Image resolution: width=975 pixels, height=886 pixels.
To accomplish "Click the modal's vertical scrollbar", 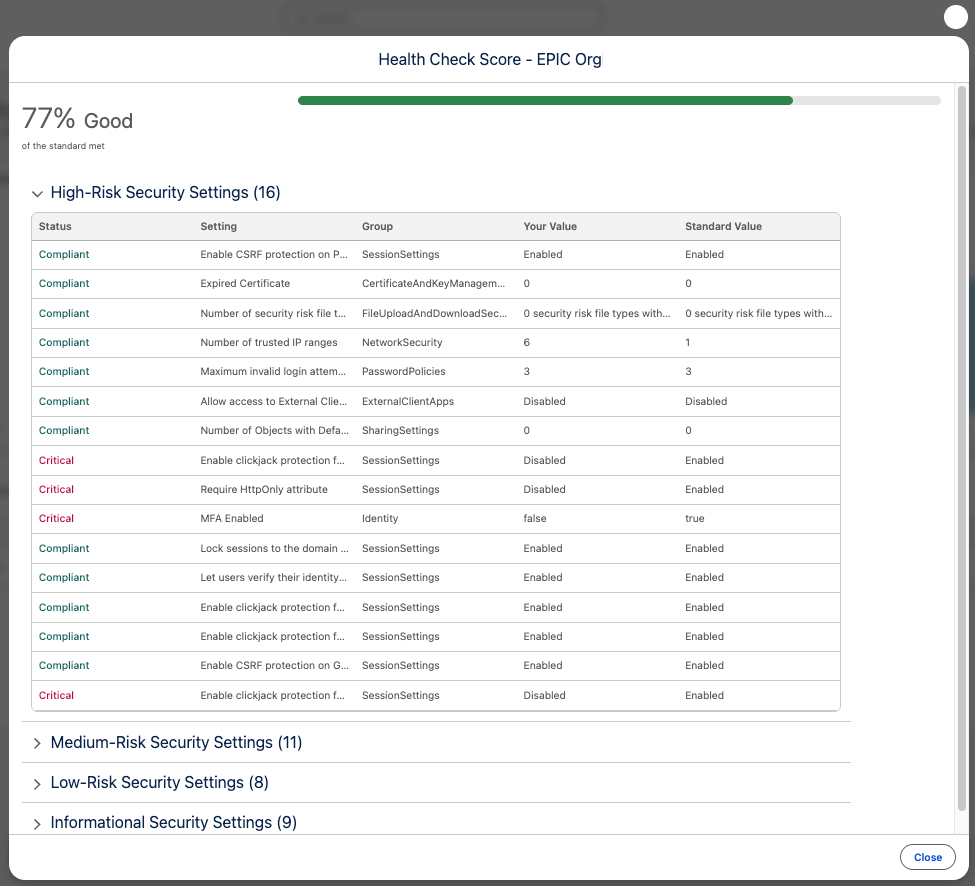I will coord(961,448).
